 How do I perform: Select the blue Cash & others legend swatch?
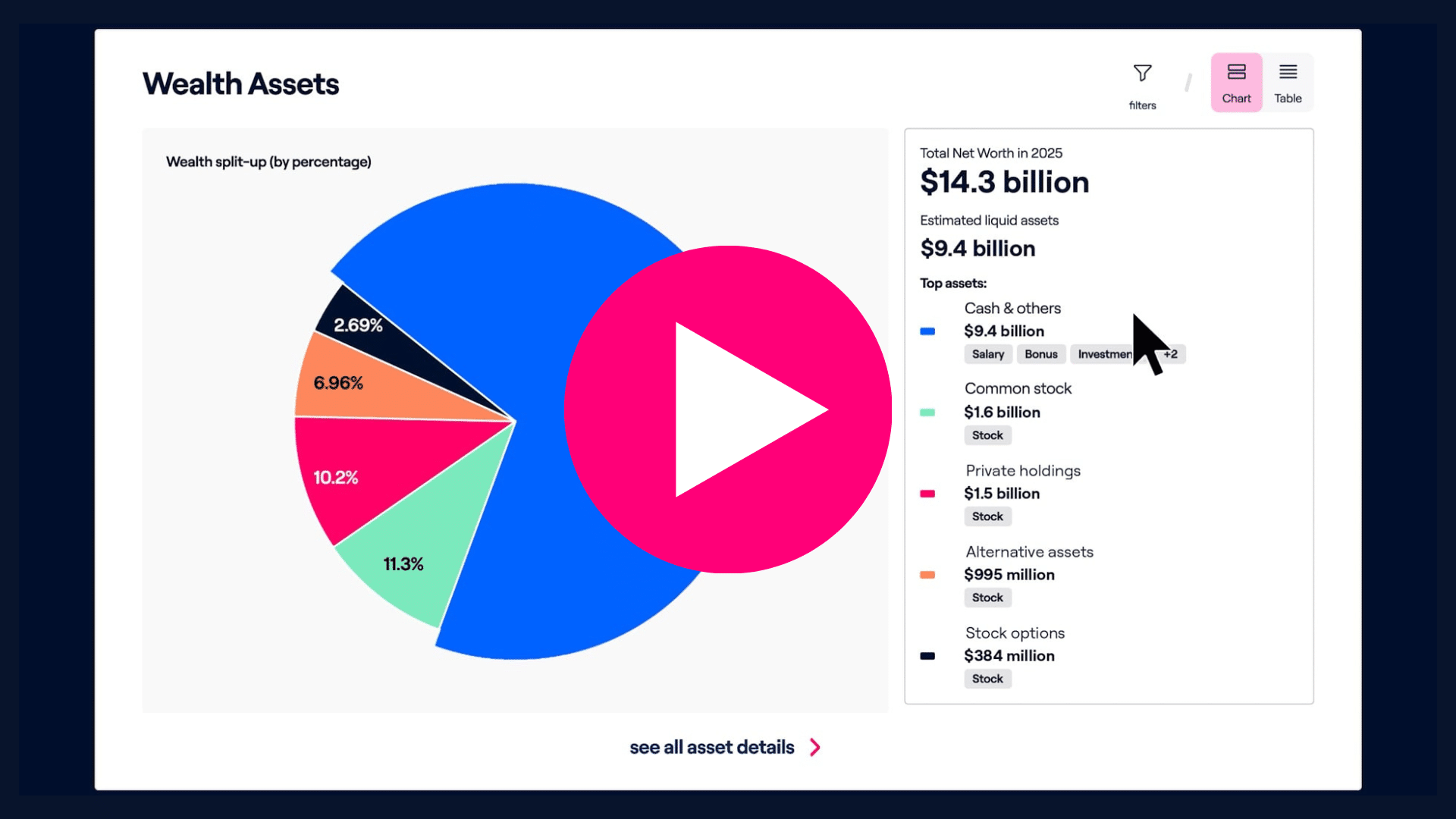[927, 331]
